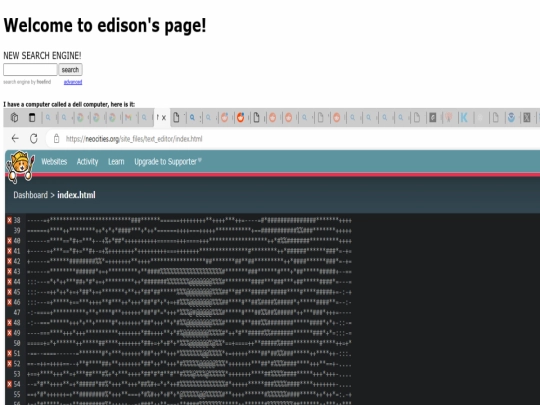The width and height of the screenshot is (540, 405).
Task: Open the Activity menu item
Action: (x=87, y=162)
